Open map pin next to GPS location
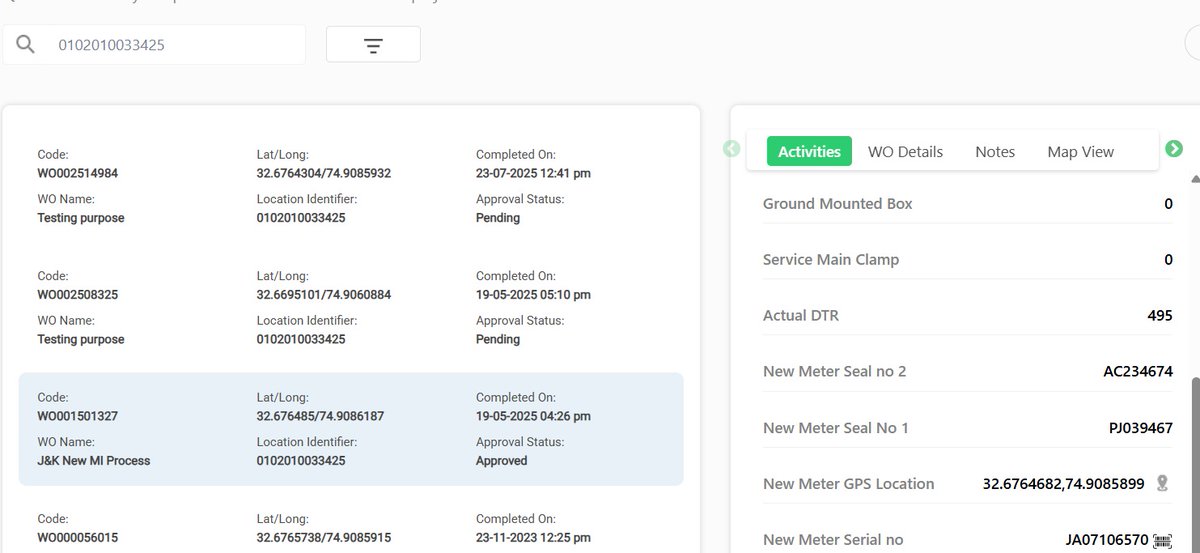The width and height of the screenshot is (1200, 553). (x=1162, y=484)
